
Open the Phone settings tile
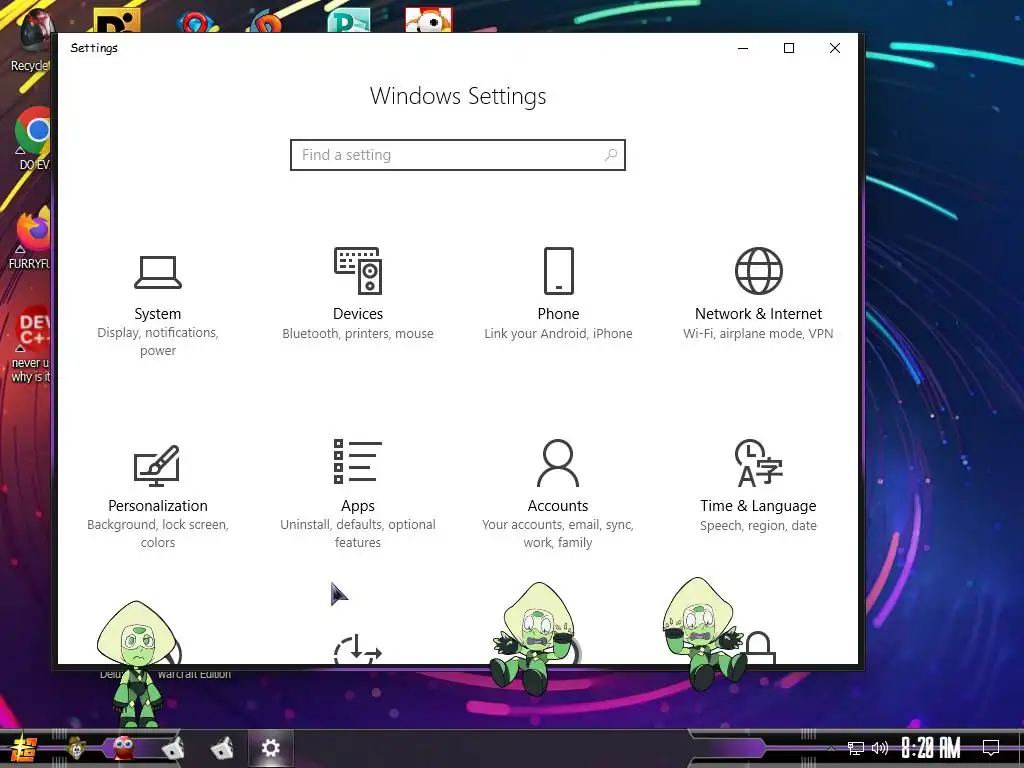pyautogui.click(x=558, y=295)
